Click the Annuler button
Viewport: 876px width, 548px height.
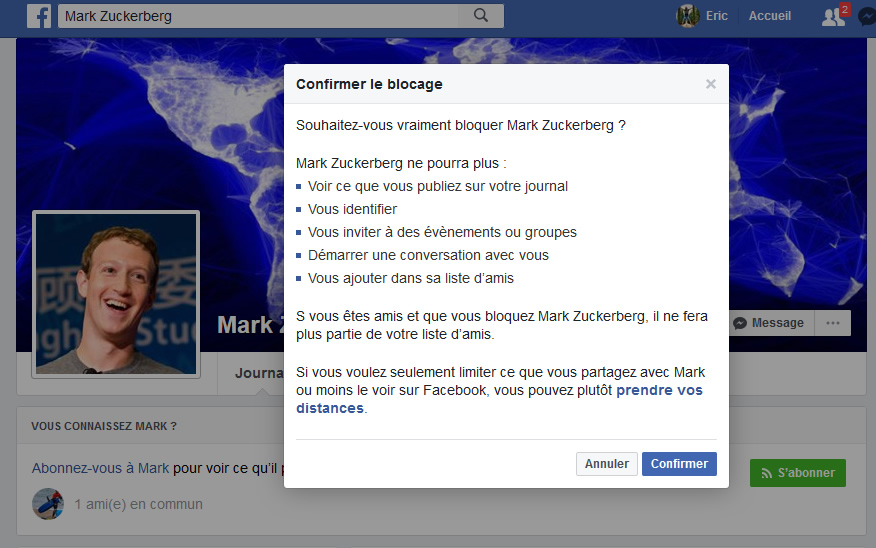607,464
